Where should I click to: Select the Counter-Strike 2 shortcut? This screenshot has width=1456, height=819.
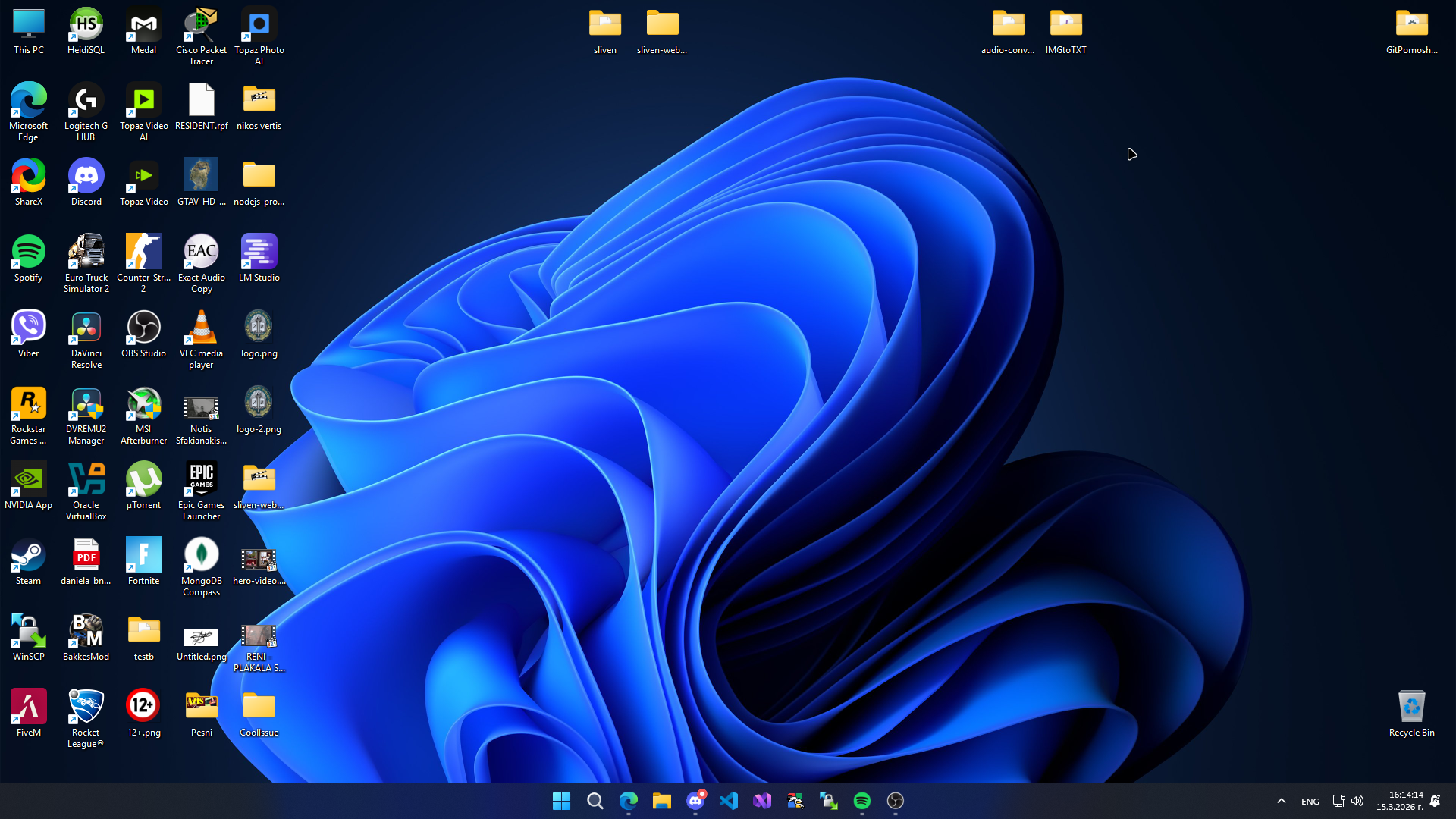tap(144, 264)
